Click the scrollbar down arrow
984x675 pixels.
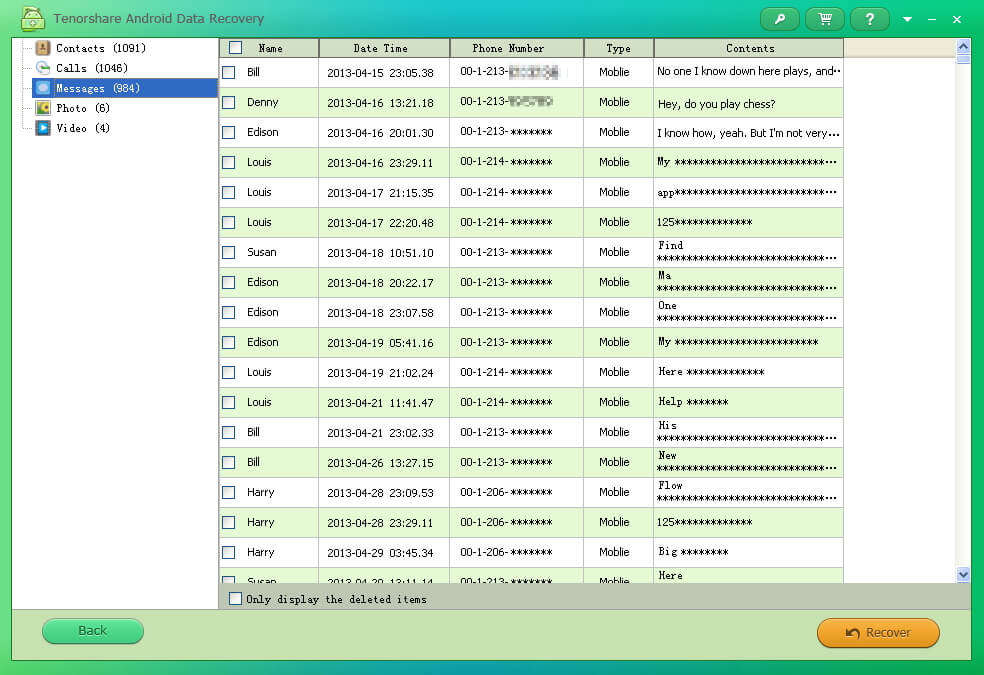coord(963,575)
